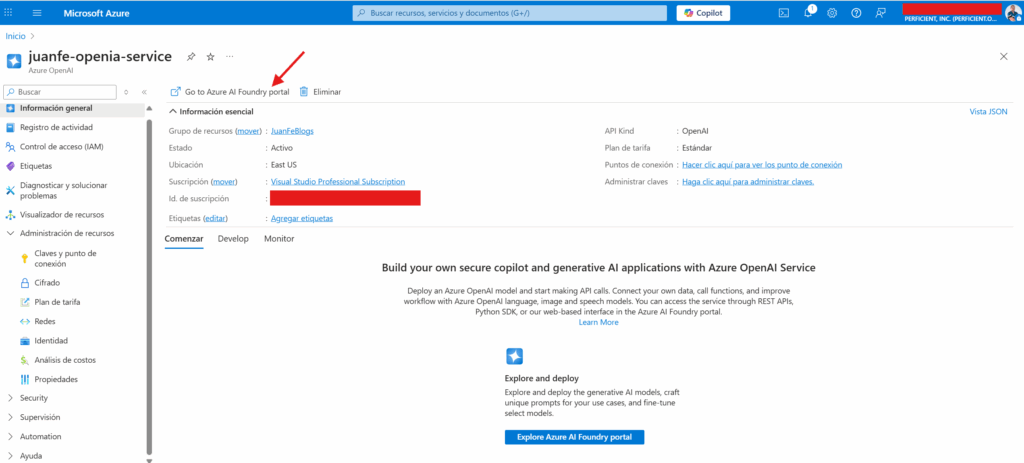
Task: Click the Eliminar trash button
Action: 320,91
